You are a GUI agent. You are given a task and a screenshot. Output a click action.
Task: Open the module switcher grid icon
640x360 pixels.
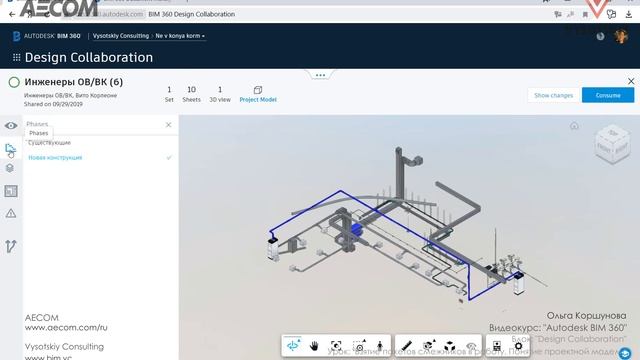pyautogui.click(x=16, y=58)
